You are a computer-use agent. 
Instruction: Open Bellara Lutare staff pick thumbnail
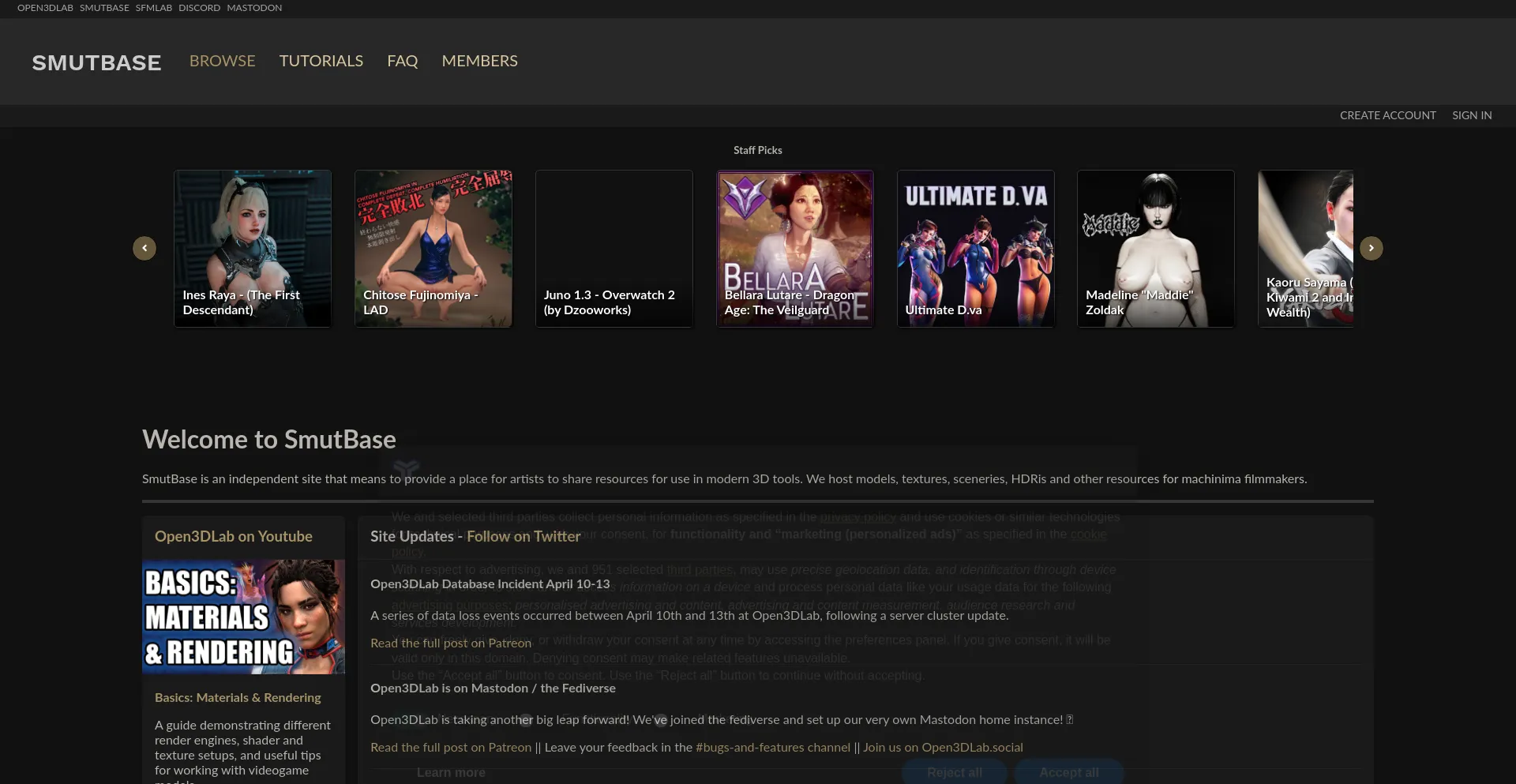click(x=795, y=248)
